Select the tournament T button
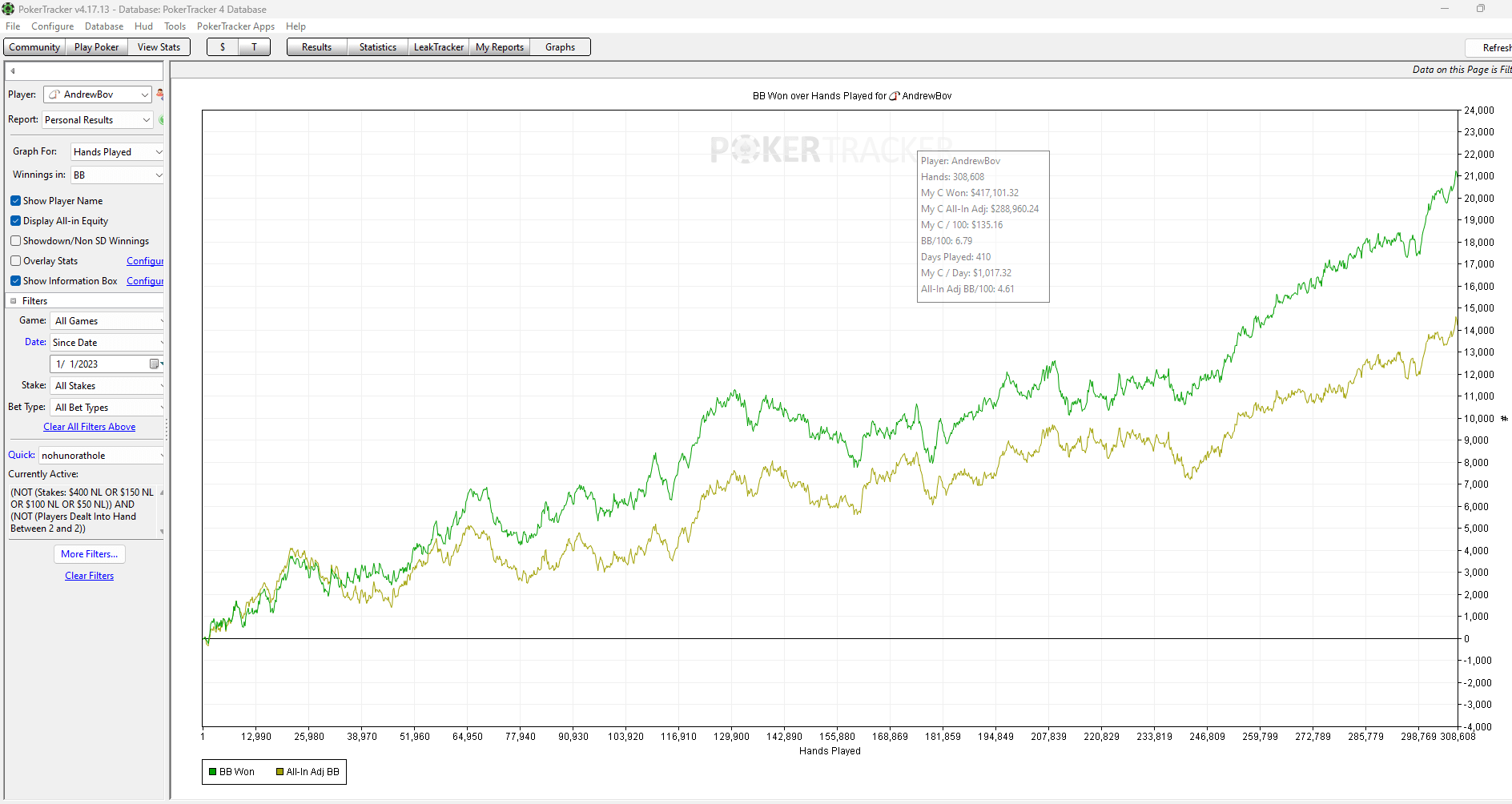Image resolution: width=1512 pixels, height=804 pixels. point(255,47)
